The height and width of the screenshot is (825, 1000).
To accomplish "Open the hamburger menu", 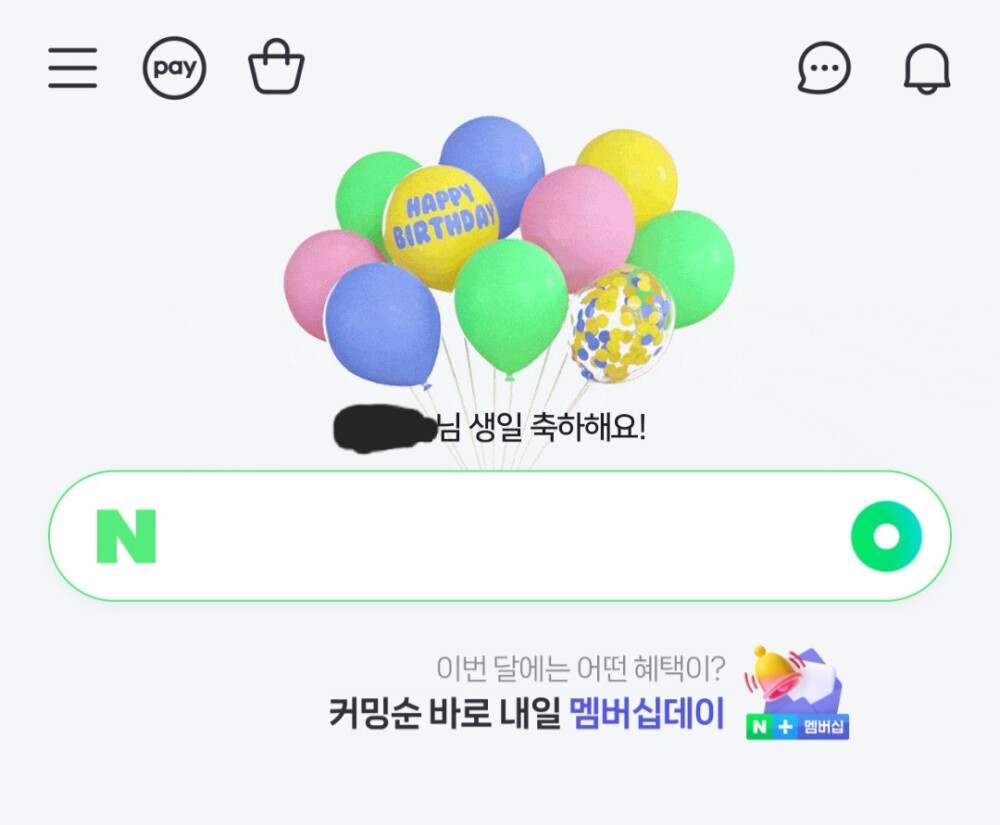I will click(73, 67).
